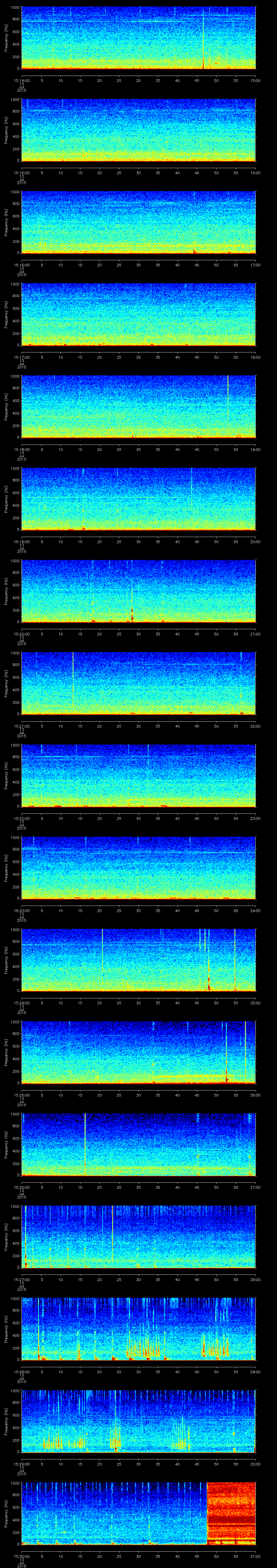277x1568 pixels.
Task: Click the 400 Hz axis value of the 15:25:00 spectrogram
Action: [16, 1059]
